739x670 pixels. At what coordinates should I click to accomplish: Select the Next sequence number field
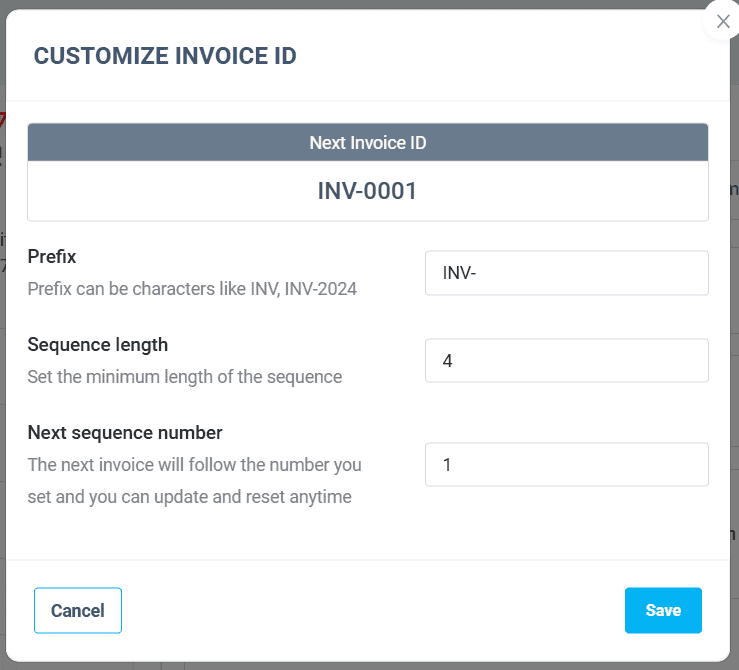point(566,465)
